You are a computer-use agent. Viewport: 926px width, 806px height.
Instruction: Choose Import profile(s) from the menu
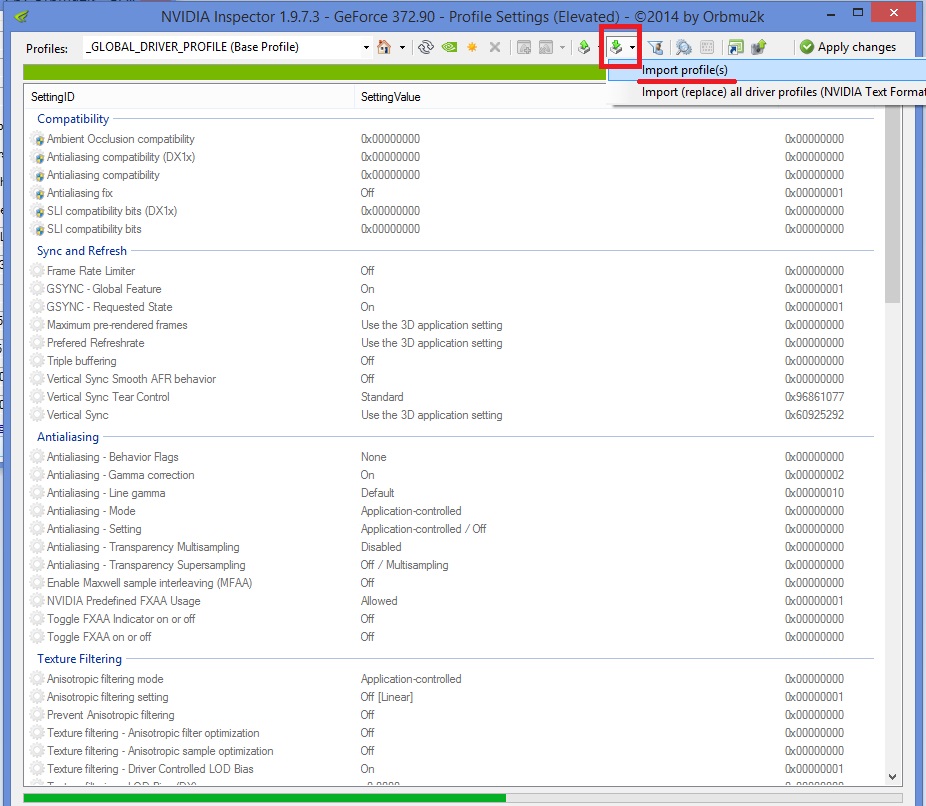[767, 70]
